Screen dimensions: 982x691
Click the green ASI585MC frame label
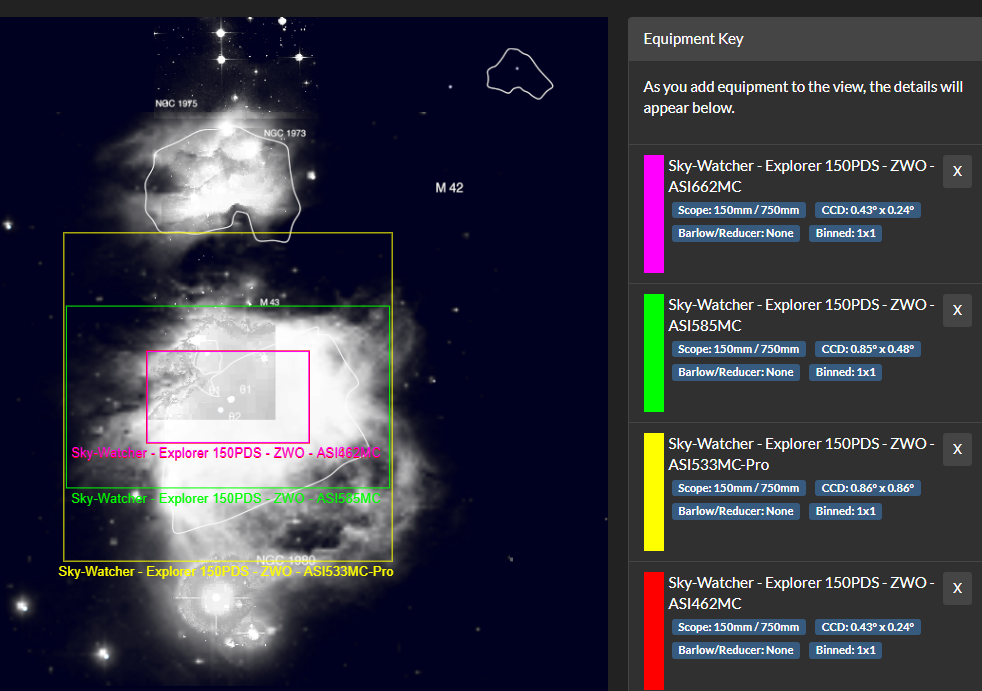pos(226,499)
